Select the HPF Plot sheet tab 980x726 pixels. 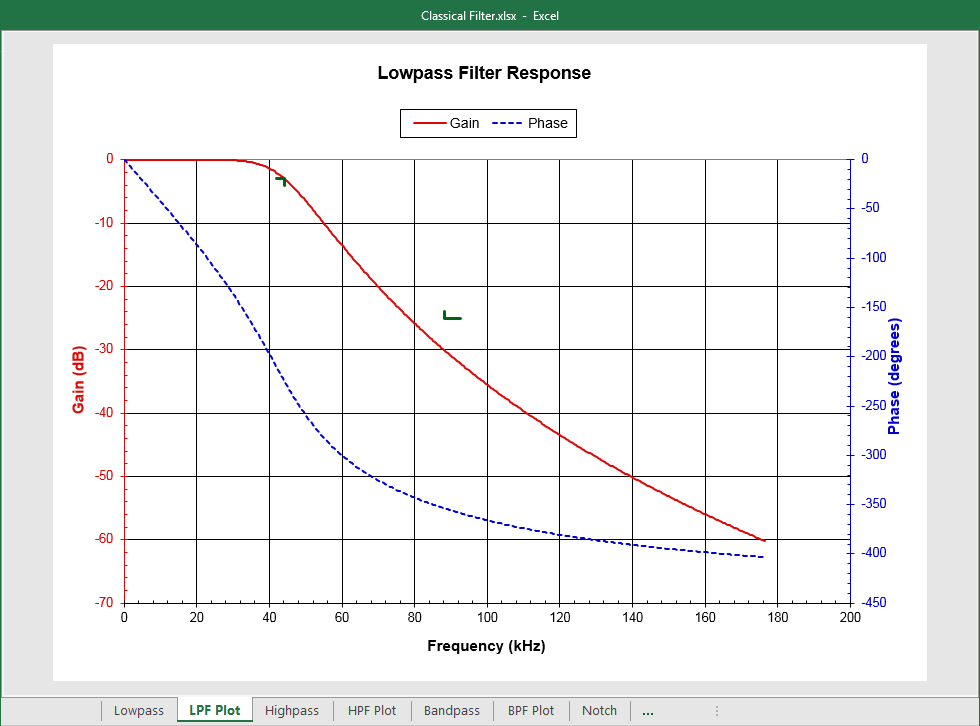[371, 710]
